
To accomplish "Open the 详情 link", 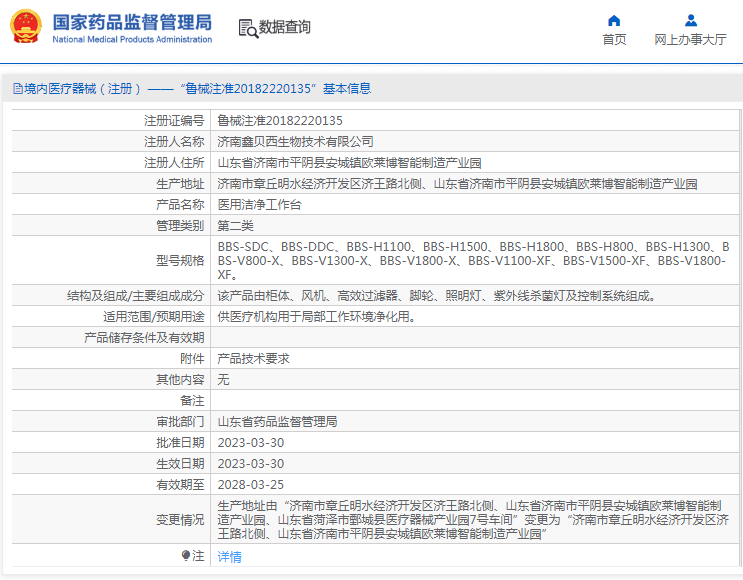I will coord(229,557).
